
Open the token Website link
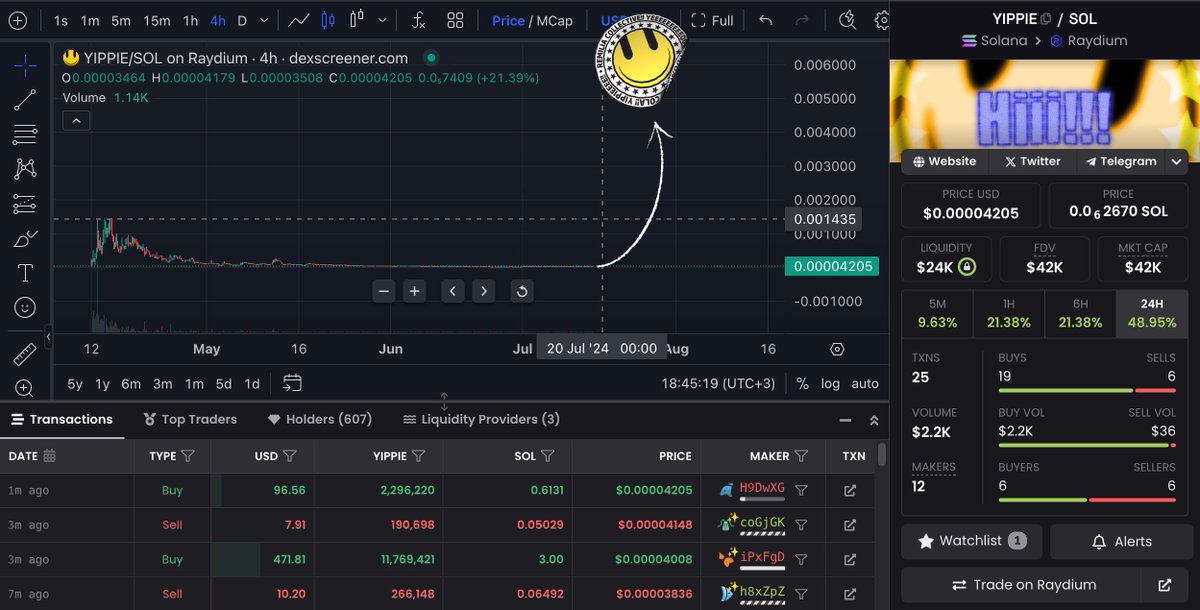[943, 161]
